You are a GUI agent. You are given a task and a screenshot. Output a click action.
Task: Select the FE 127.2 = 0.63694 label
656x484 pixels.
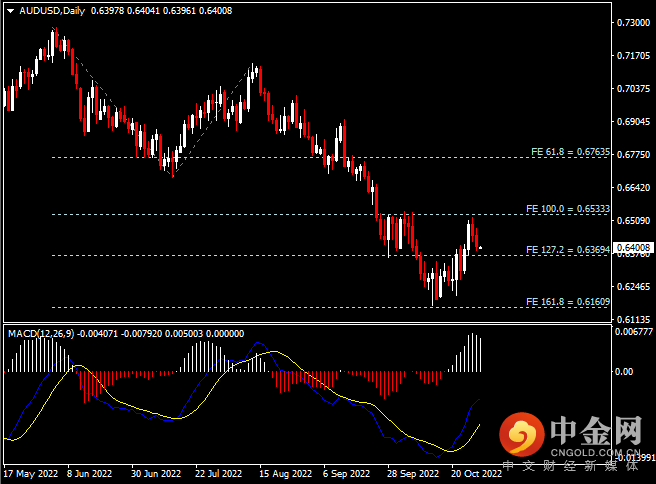[568, 250]
